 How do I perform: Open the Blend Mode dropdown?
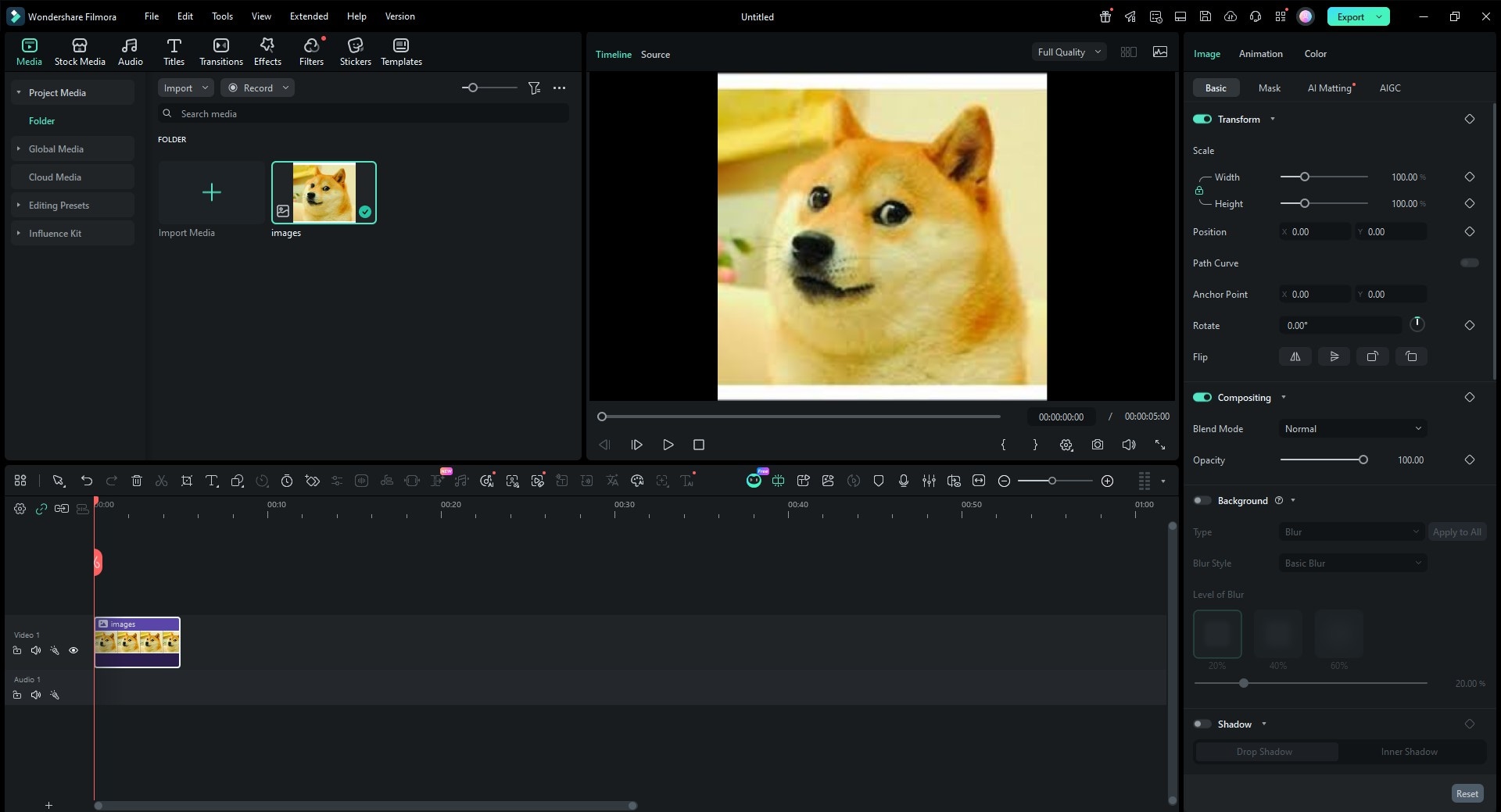point(1352,428)
